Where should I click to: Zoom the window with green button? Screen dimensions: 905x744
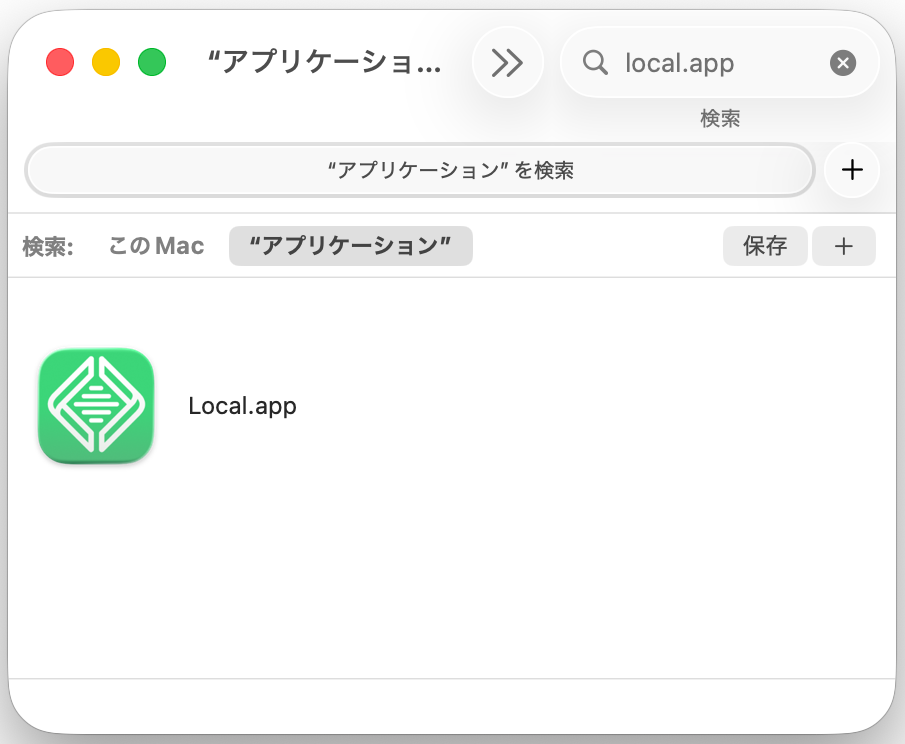coord(152,62)
